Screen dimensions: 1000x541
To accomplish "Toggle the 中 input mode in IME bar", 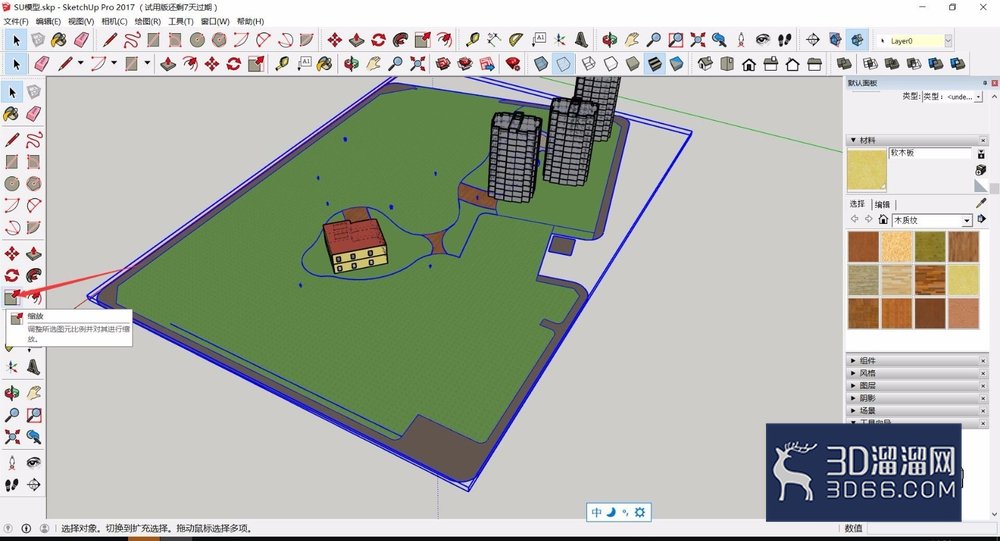I will [x=596, y=512].
